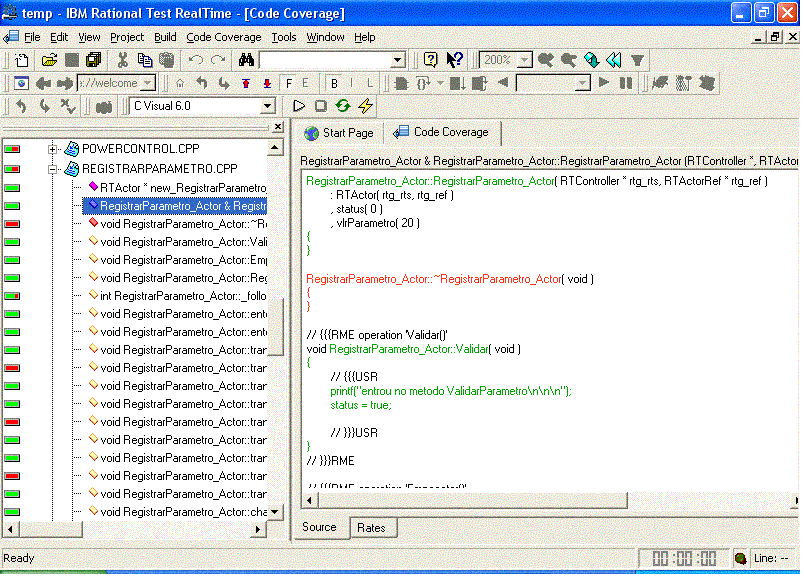
Task: Click the Home house icon
Action: [x=180, y=83]
